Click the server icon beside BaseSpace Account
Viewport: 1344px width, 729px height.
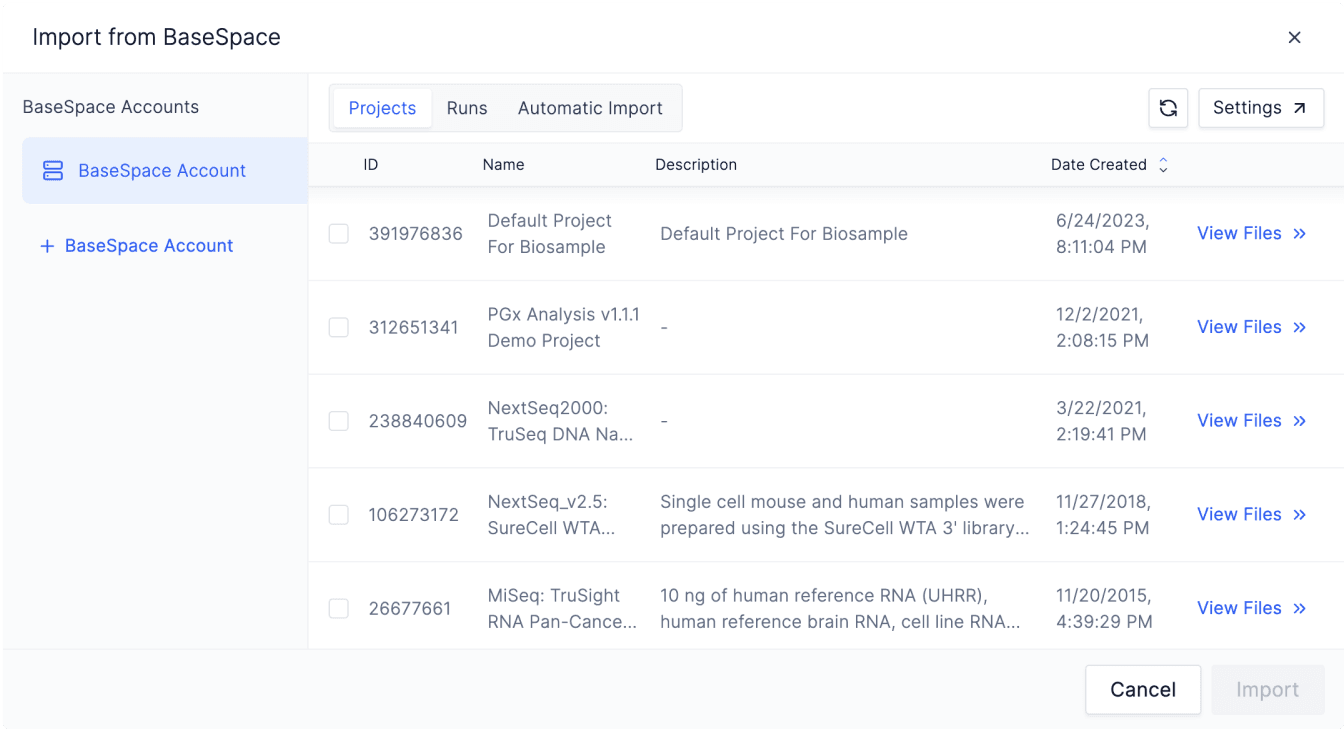point(53,171)
